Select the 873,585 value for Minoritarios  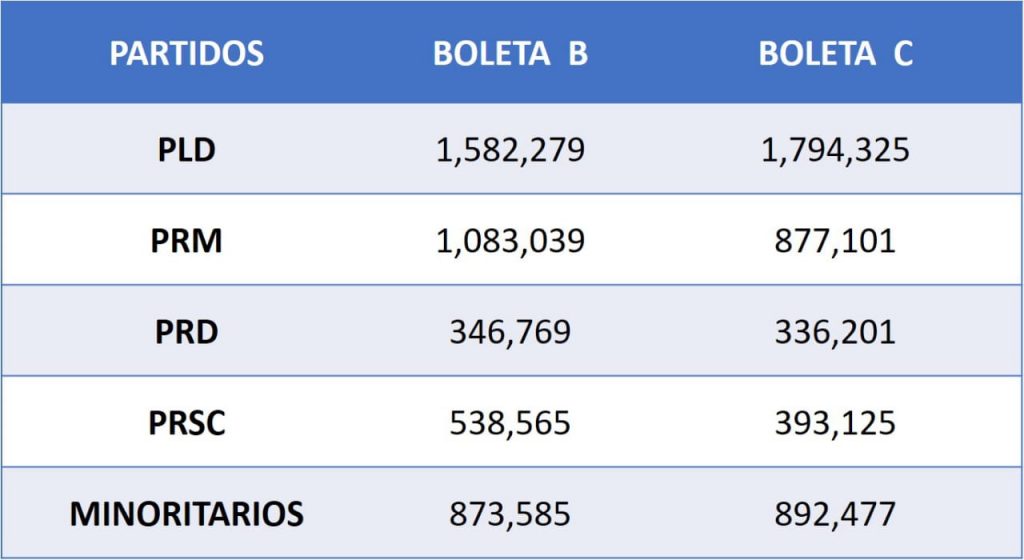510,514
